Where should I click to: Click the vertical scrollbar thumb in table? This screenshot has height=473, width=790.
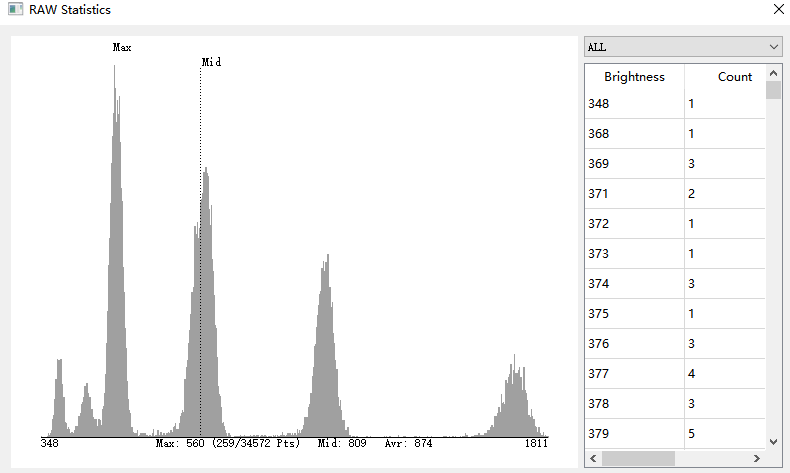tap(774, 91)
